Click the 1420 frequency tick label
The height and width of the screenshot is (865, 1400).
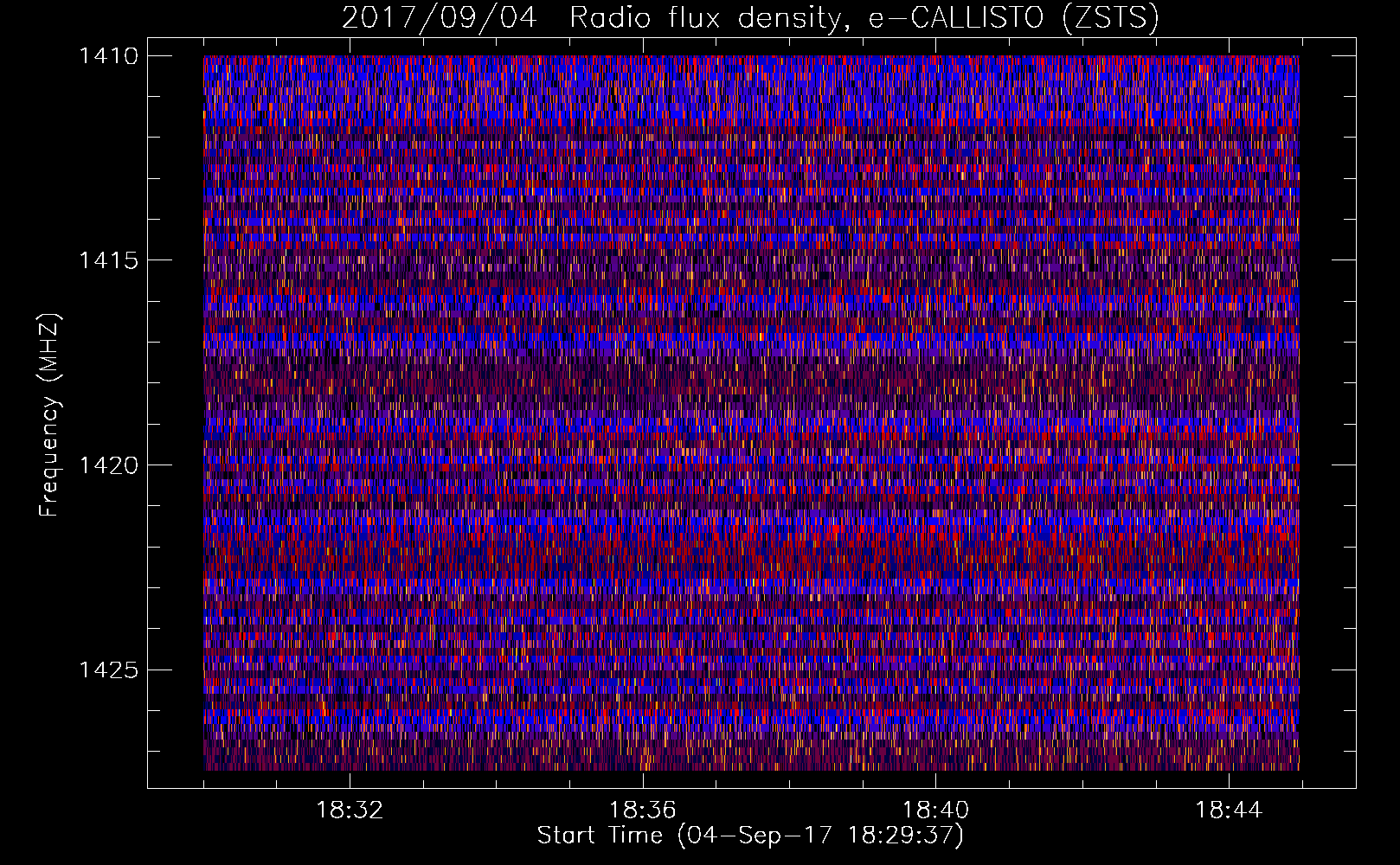pyautogui.click(x=108, y=465)
